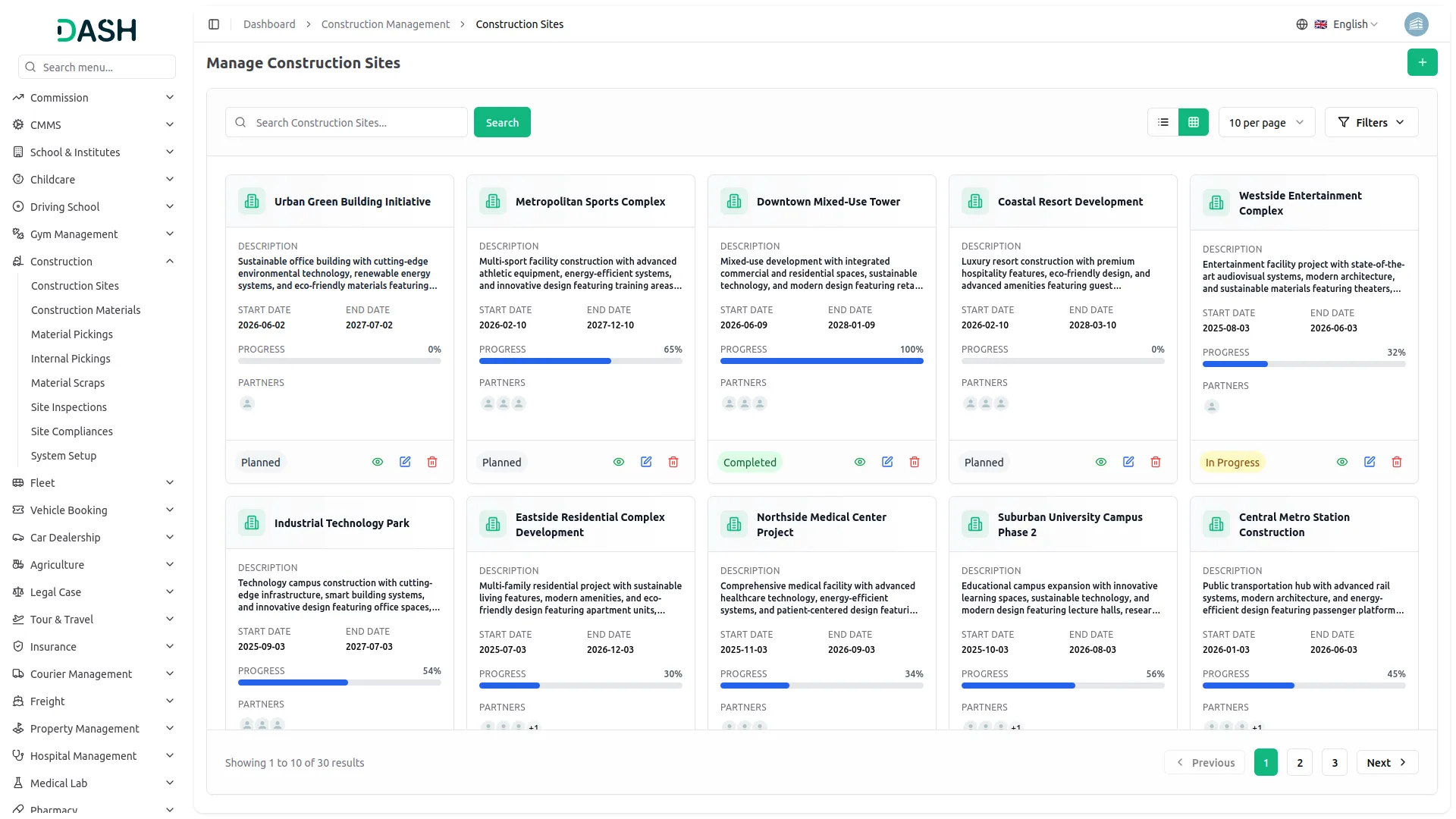The width and height of the screenshot is (1456, 819).
Task: Click building icon on Downtown Mixed-Use Tower card
Action: (734, 201)
